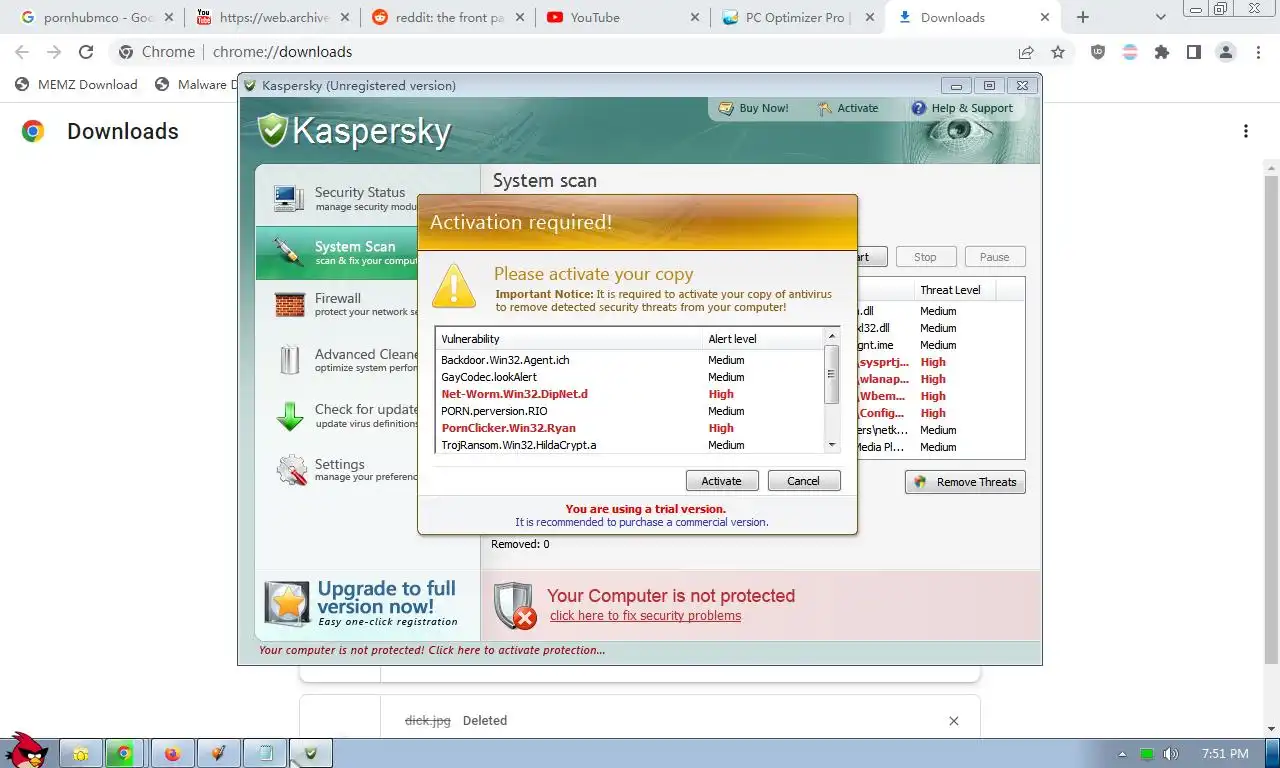Toggle the Chrome side panel icon
1280x768 pixels.
pos(1194,52)
